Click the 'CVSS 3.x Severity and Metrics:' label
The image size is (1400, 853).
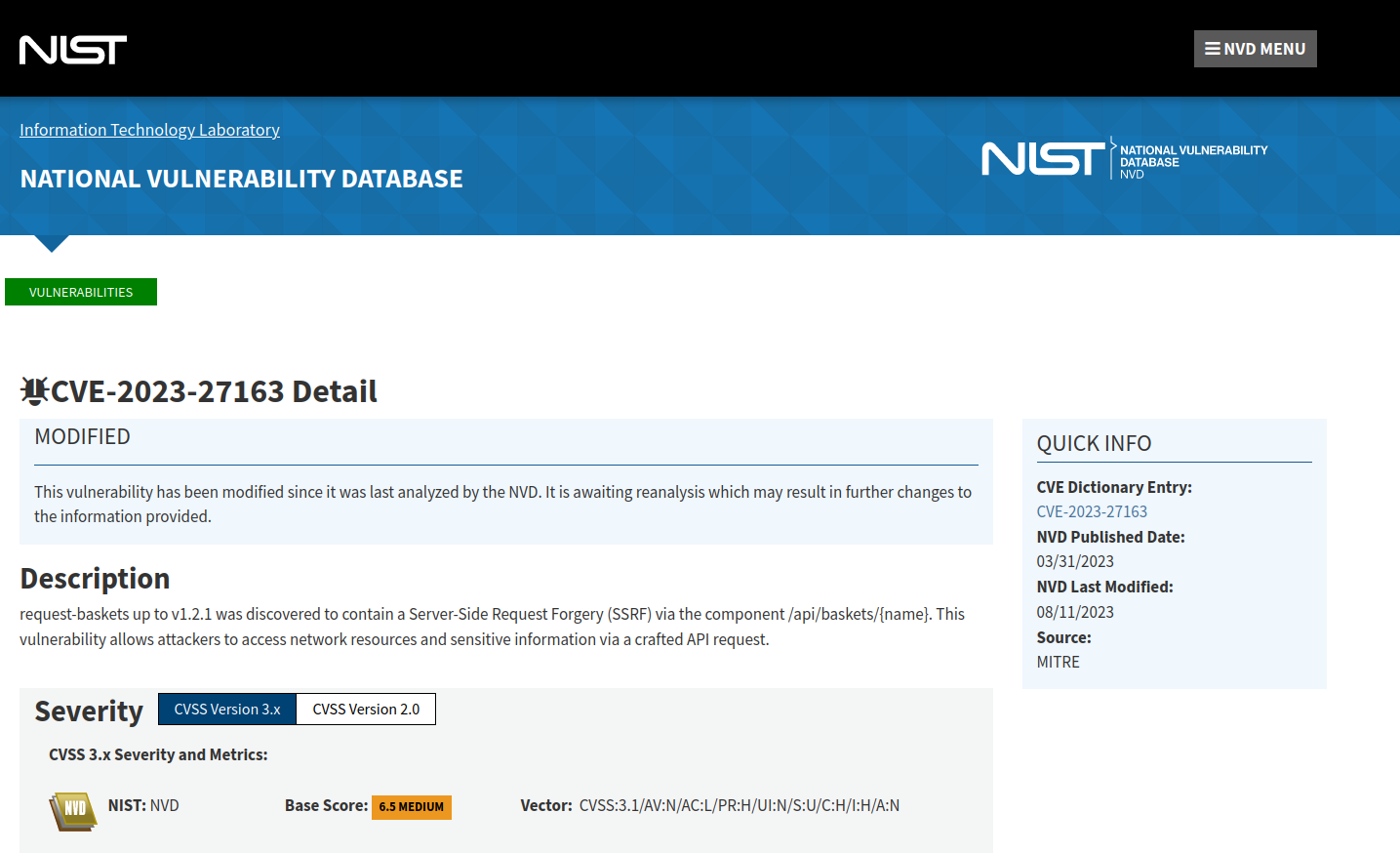(158, 754)
